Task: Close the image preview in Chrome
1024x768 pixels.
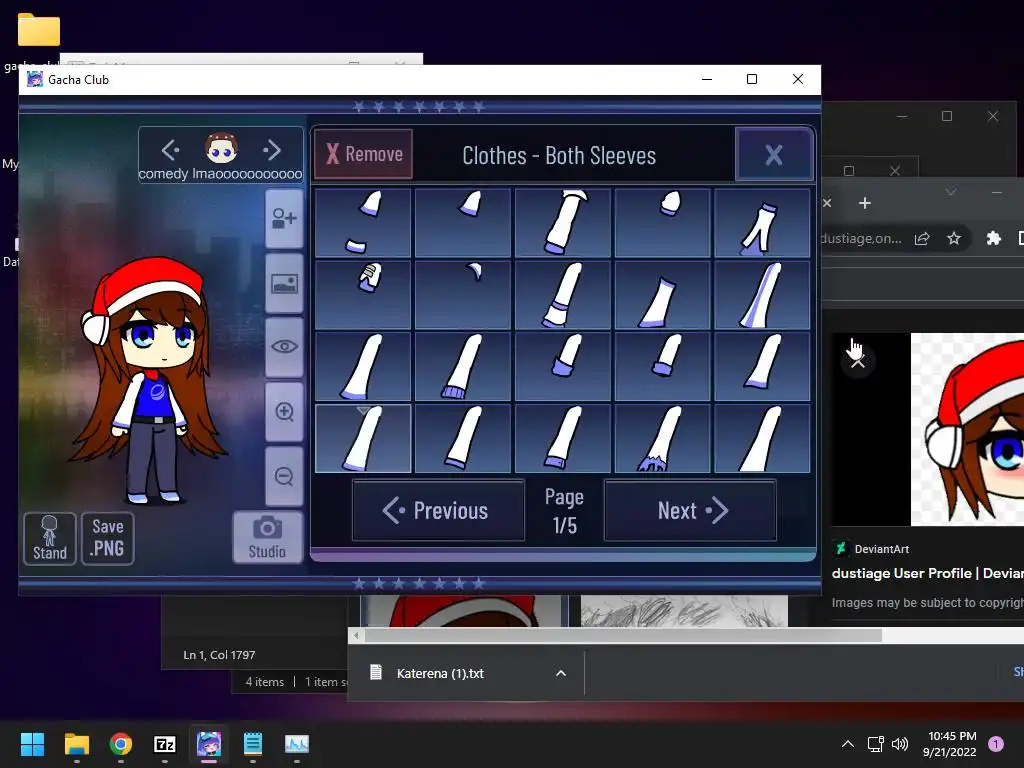Action: tap(858, 360)
